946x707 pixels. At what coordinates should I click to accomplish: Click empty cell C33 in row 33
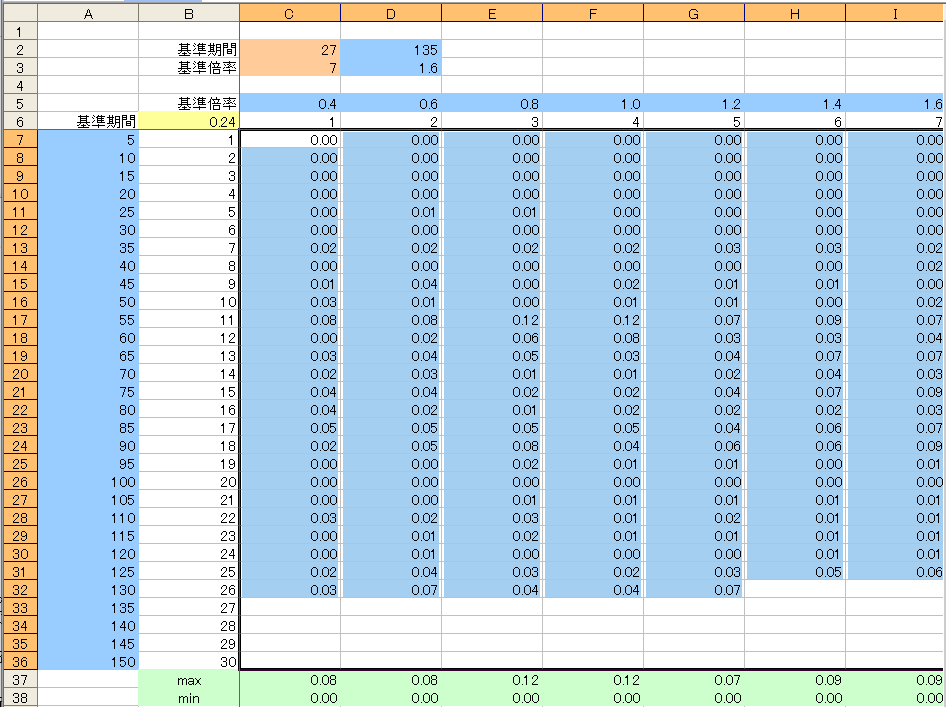click(290, 607)
